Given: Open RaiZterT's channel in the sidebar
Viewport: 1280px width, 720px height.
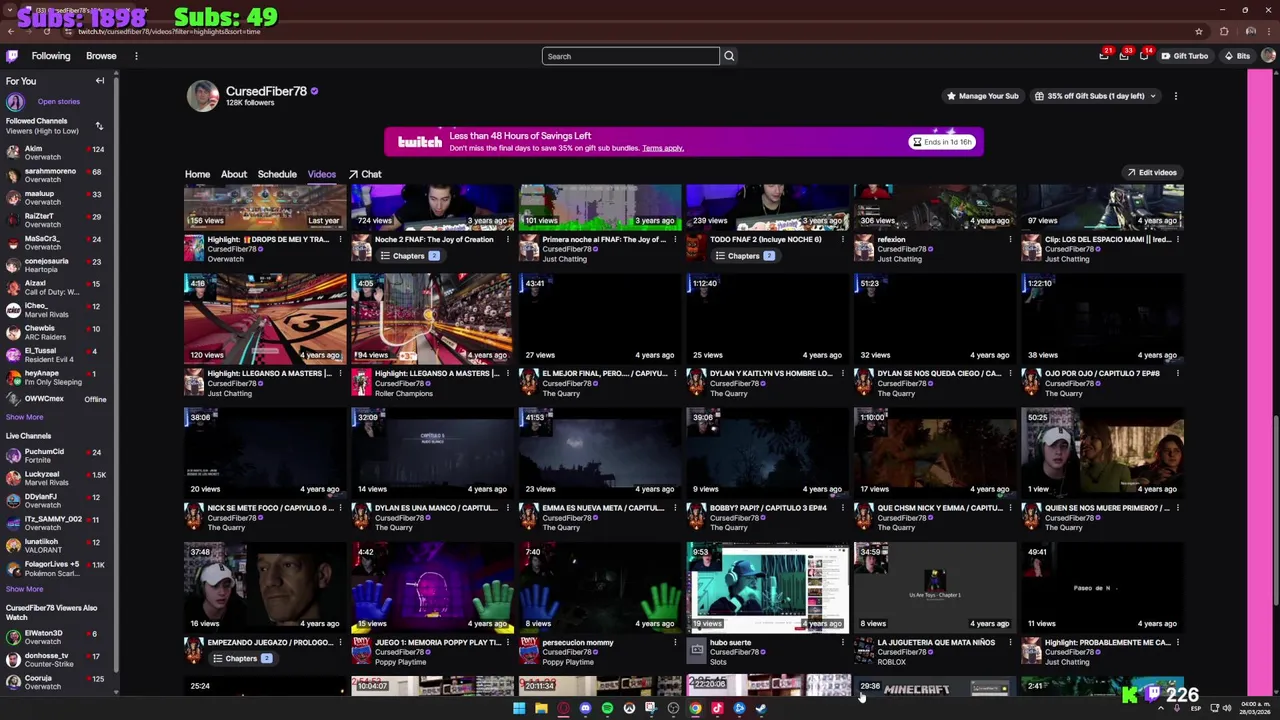Looking at the screenshot, I should [x=56, y=220].
